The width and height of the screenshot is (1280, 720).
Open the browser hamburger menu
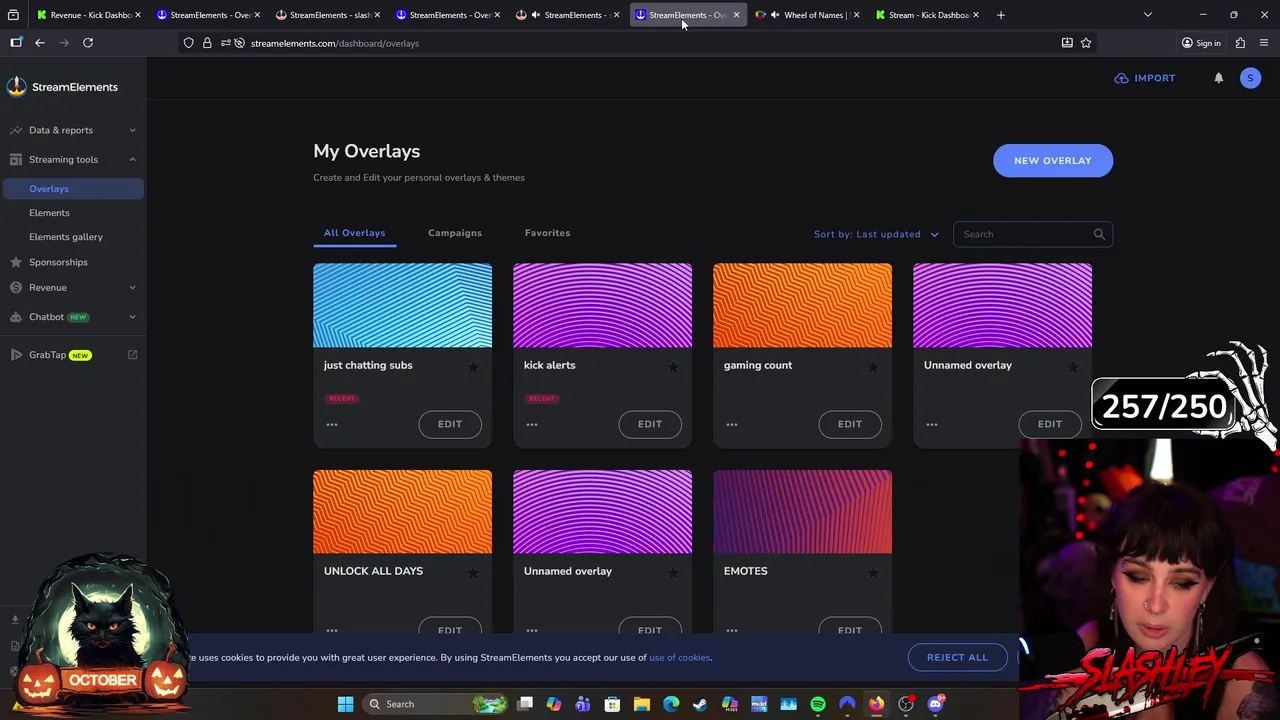click(1264, 43)
